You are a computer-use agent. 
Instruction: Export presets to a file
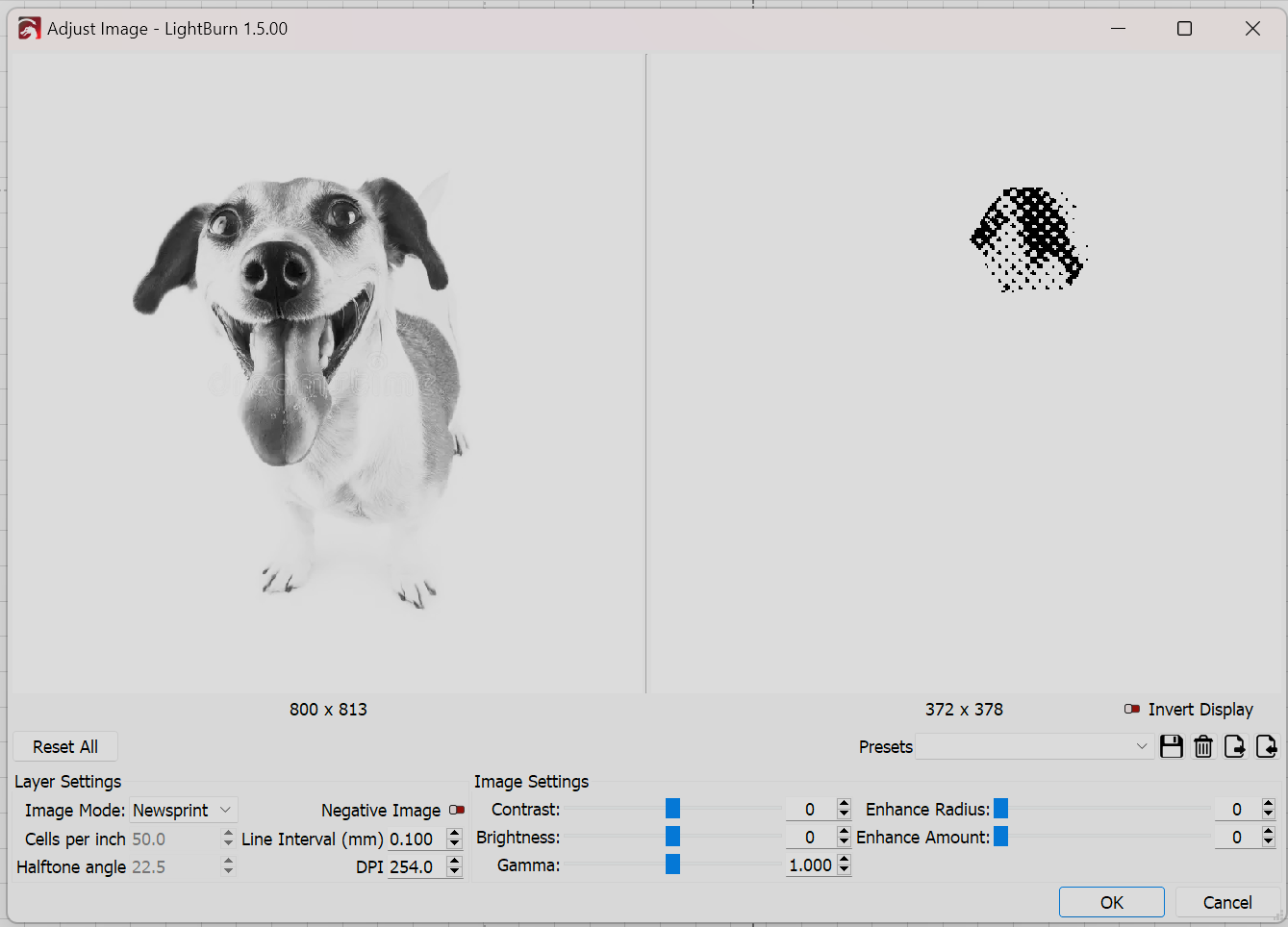click(1235, 746)
